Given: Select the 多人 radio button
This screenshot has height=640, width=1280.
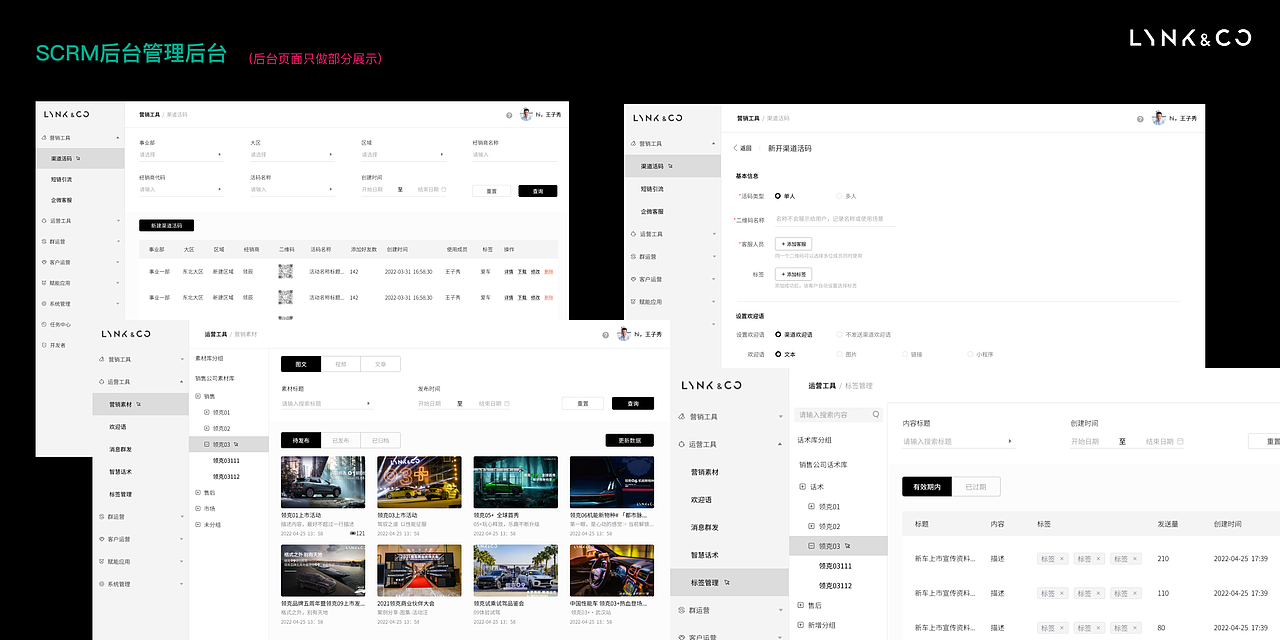Looking at the screenshot, I should click(x=839, y=196).
